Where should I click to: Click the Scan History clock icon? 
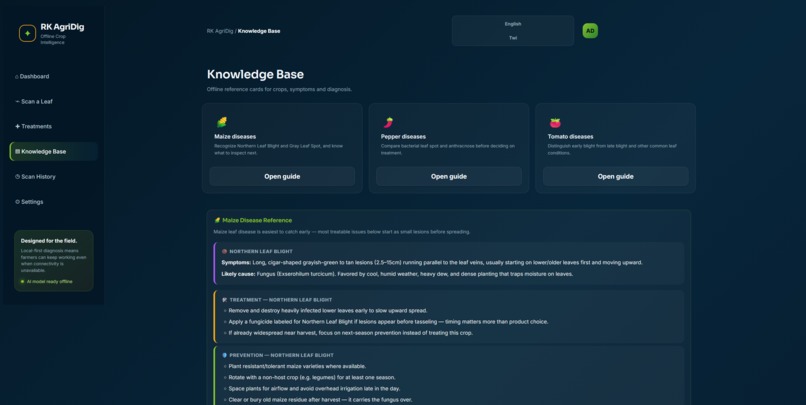17,177
